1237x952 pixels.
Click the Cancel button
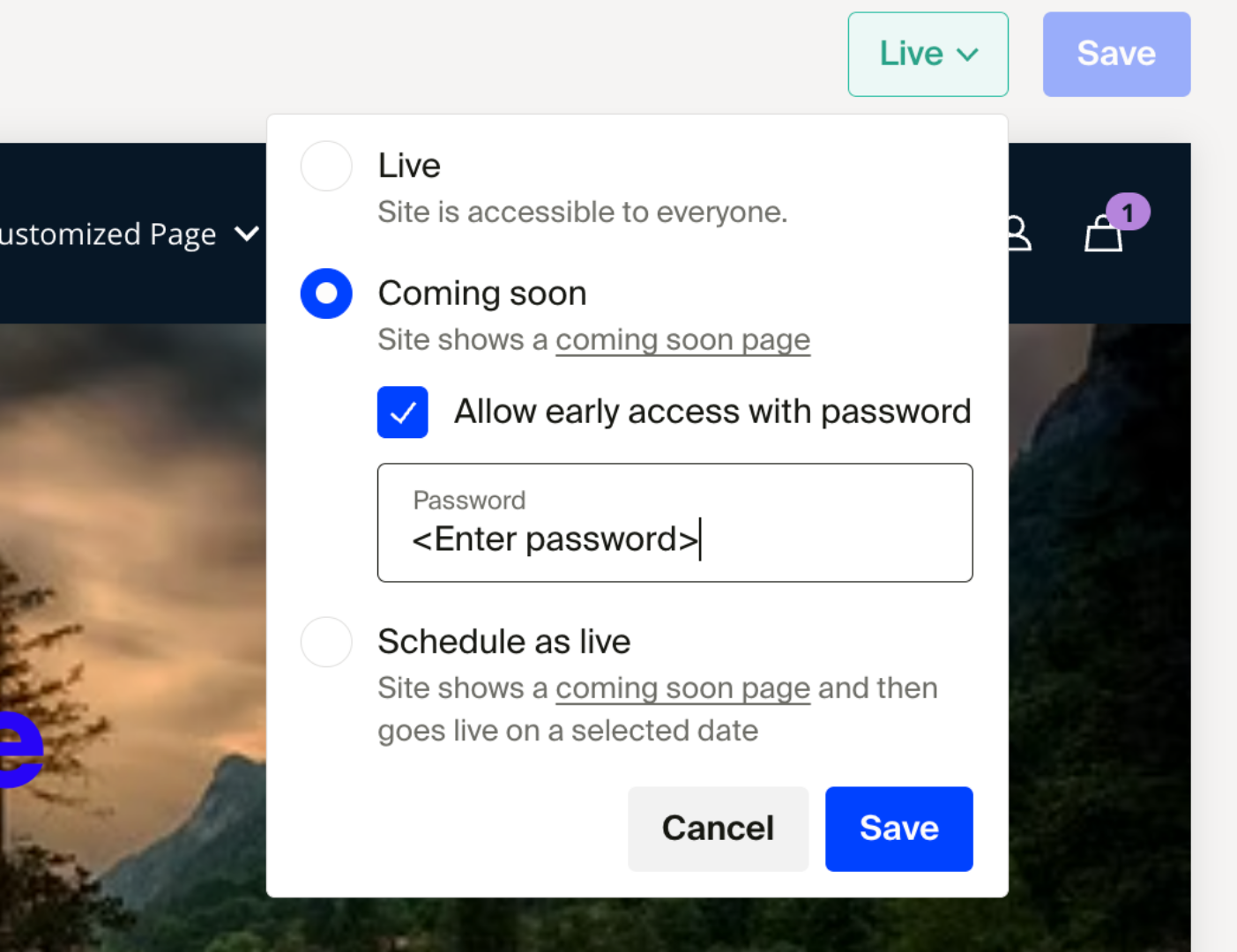718,829
